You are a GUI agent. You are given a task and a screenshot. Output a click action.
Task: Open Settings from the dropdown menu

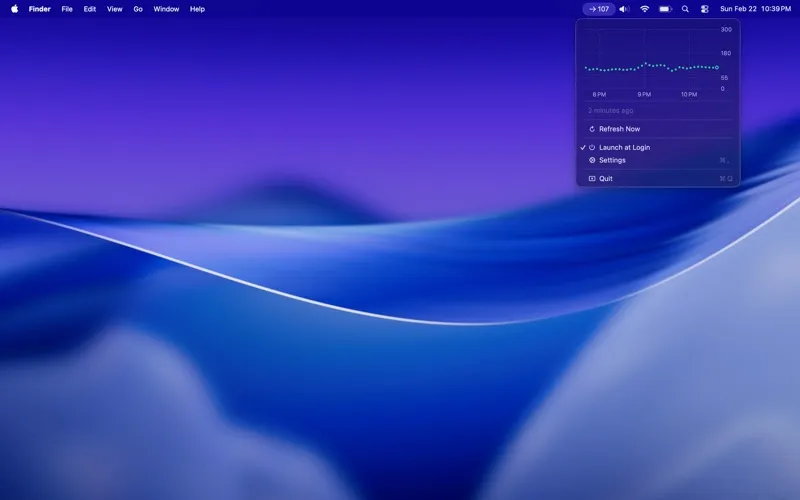(x=658, y=160)
